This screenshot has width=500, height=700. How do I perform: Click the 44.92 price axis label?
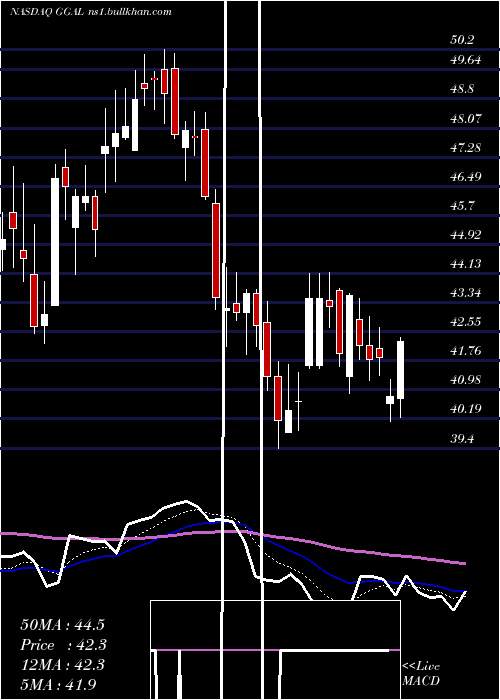click(466, 235)
